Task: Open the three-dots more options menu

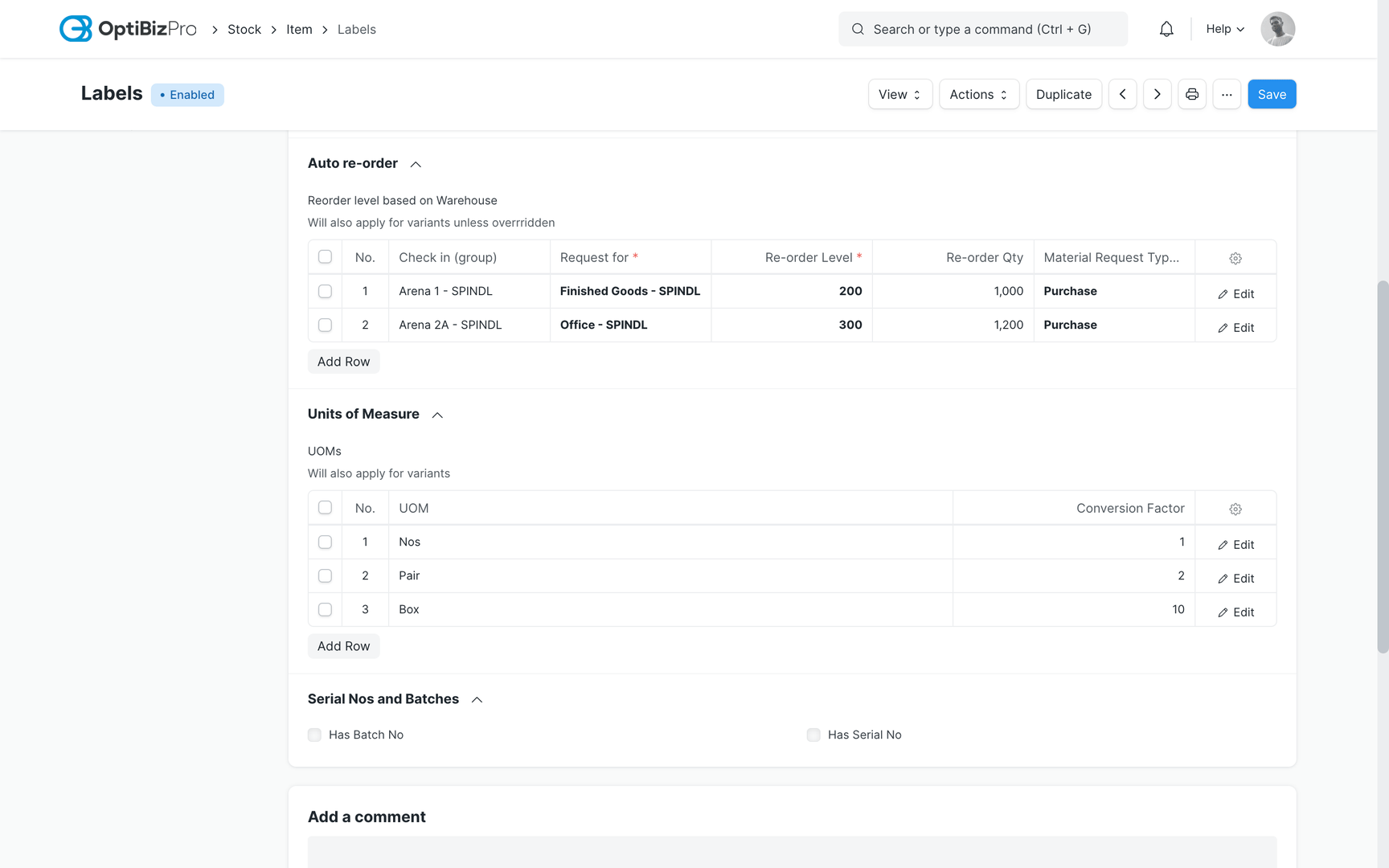Action: (x=1227, y=94)
